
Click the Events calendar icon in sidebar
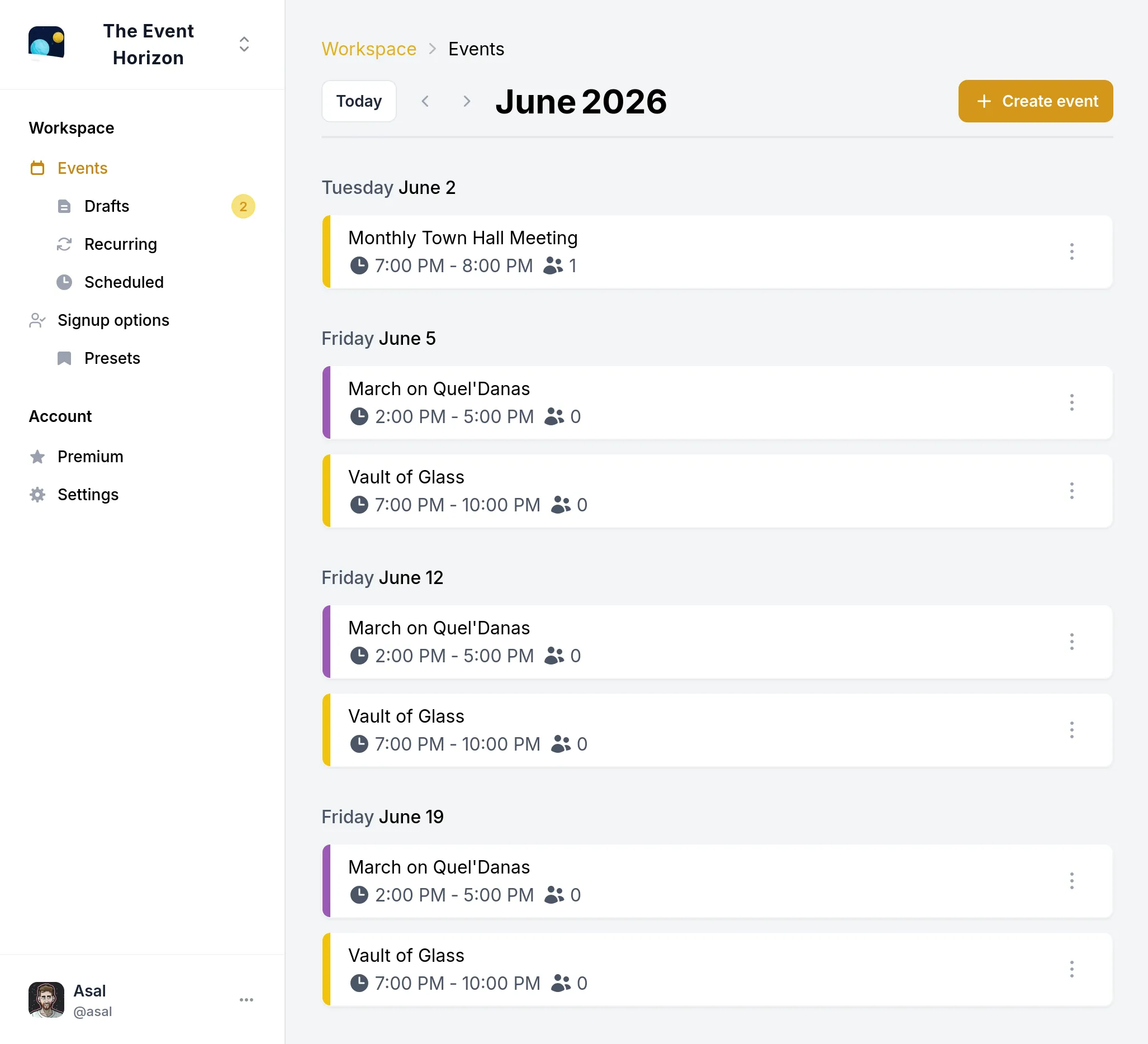pos(37,168)
